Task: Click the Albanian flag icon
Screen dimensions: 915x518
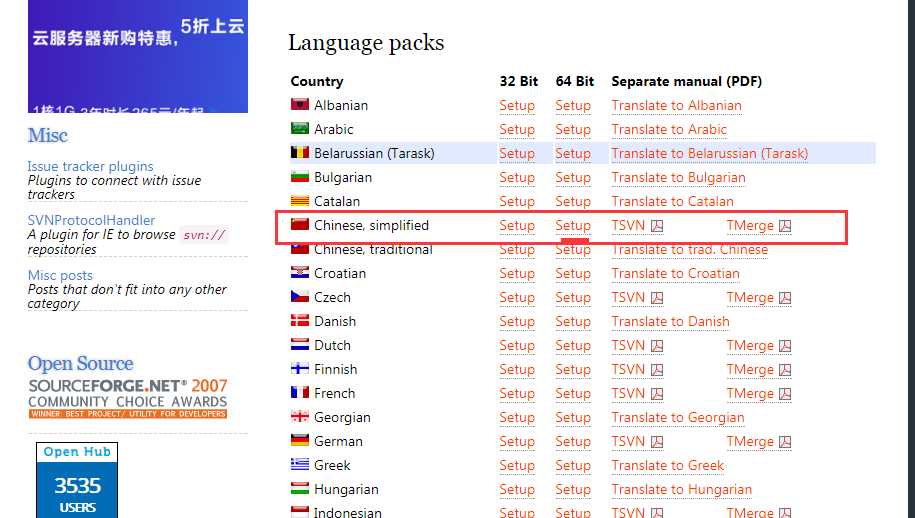Action: point(300,104)
